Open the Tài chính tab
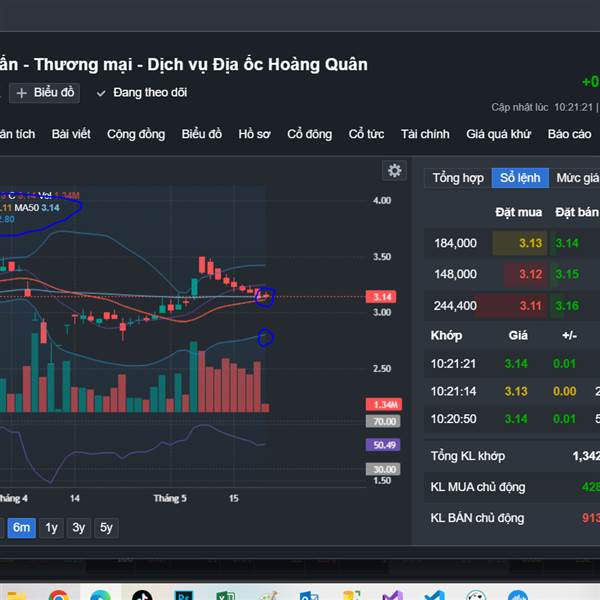This screenshot has height=600, width=600. (425, 134)
